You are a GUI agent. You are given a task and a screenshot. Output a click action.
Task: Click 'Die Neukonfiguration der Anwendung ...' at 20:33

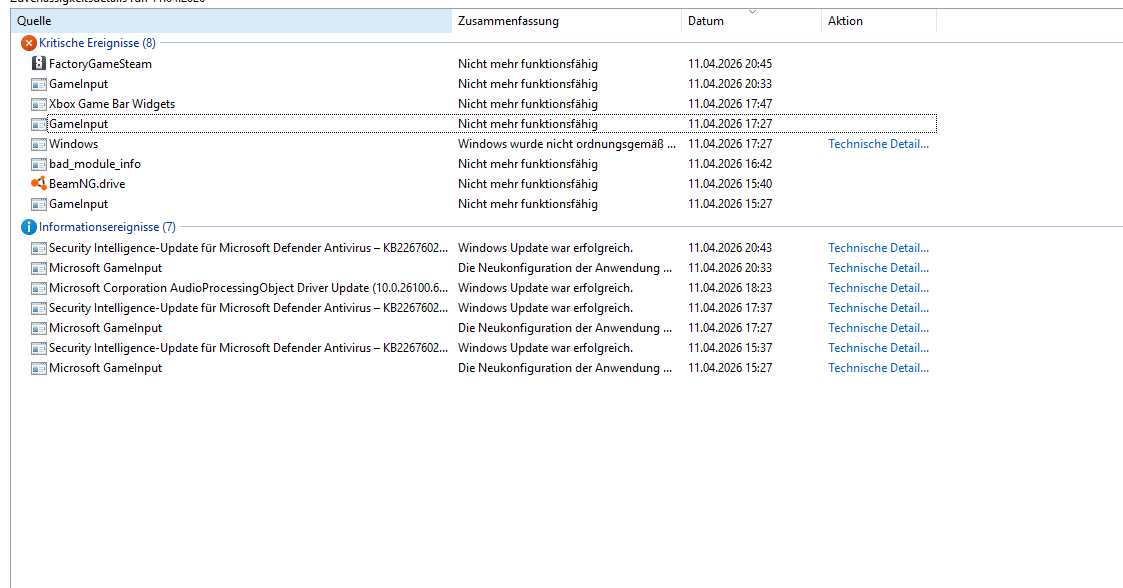[x=565, y=268]
